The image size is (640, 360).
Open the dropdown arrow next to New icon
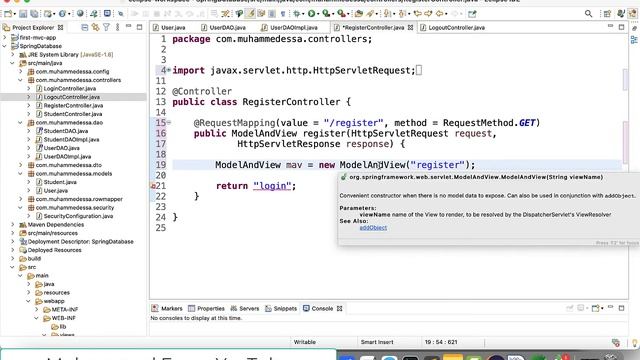(14, 14)
